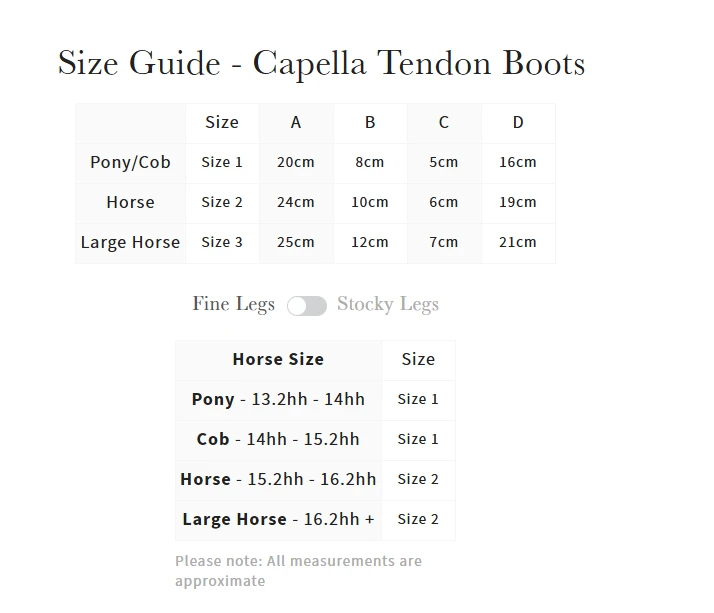Click the Large Horse - 16.2hh + row
Screen dimensions: 714x613
click(278, 519)
